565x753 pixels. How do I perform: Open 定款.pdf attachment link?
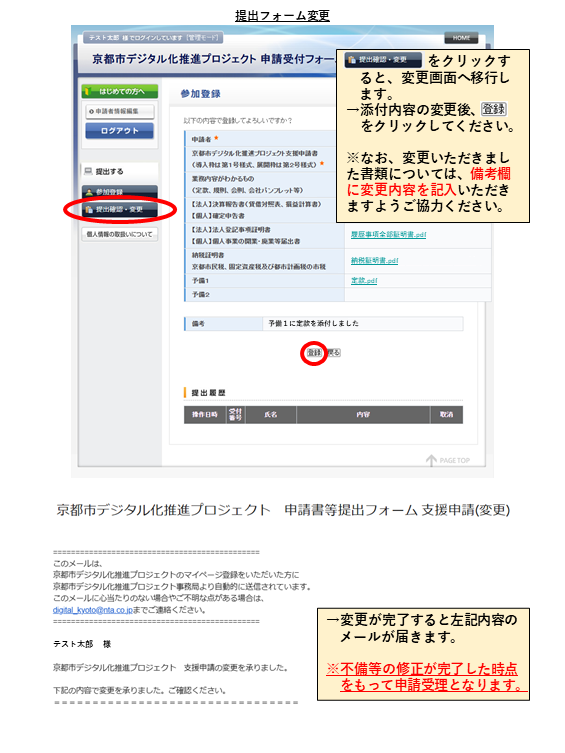(364, 280)
